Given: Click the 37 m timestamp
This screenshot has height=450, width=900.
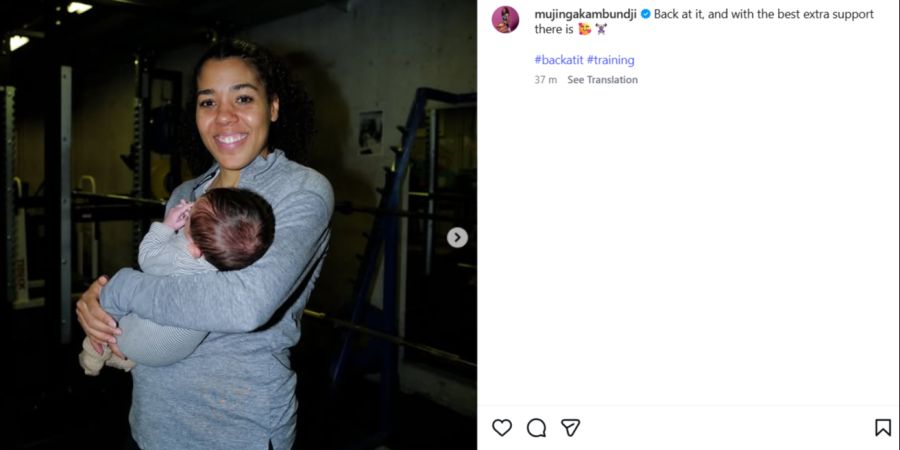Looking at the screenshot, I should [545, 80].
